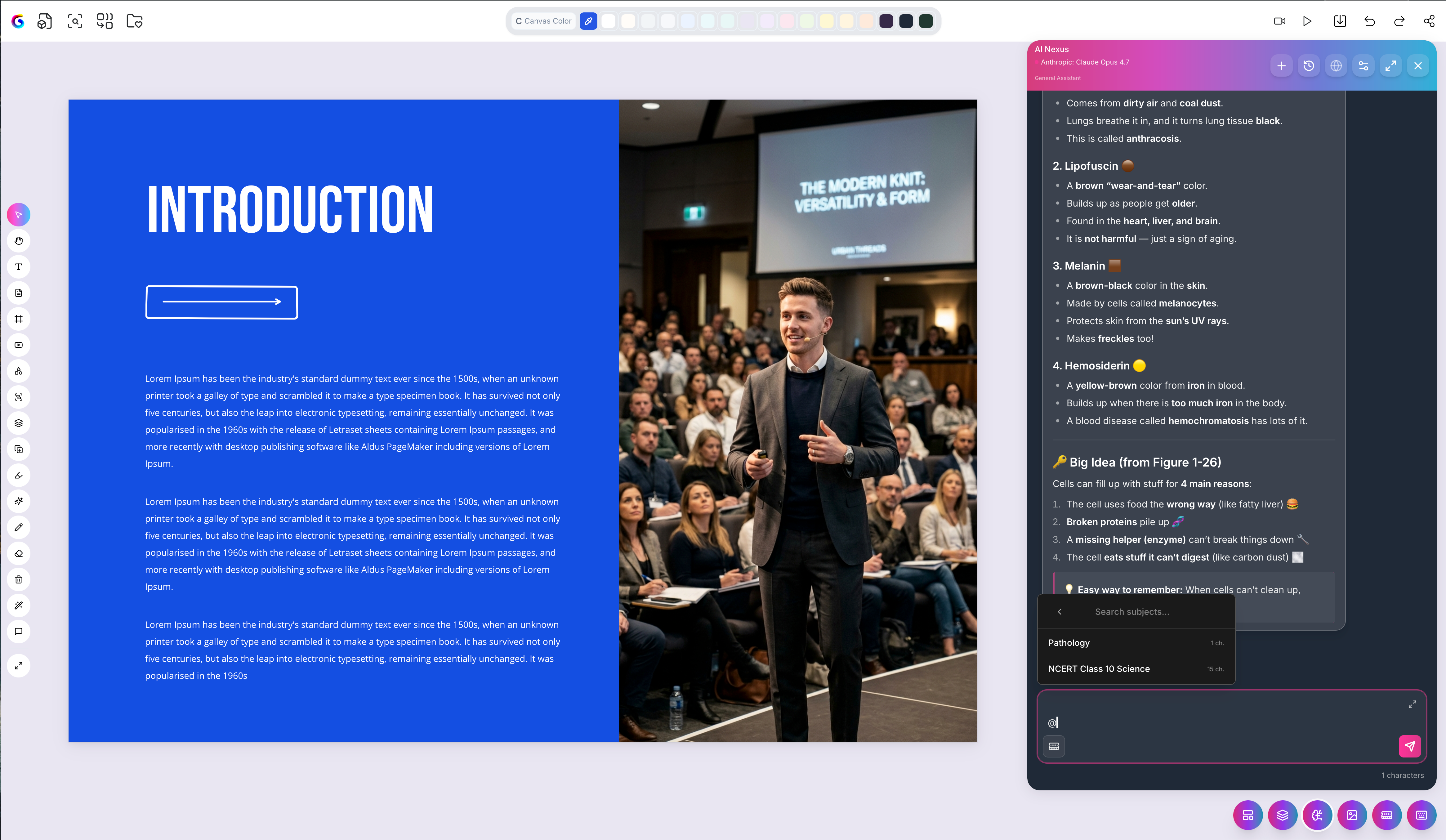Open the share icon
The height and width of the screenshot is (840, 1446).
tap(1429, 21)
